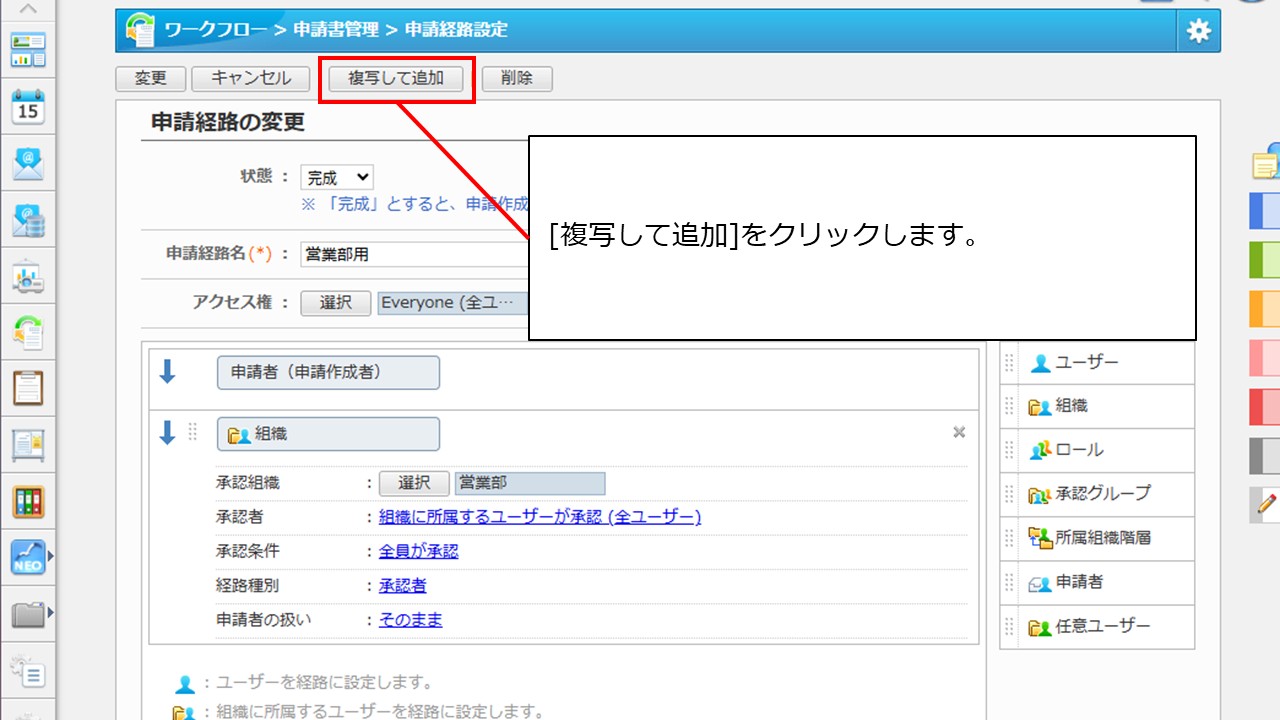Open the portal dashboard icon in sidebar
The width and height of the screenshot is (1280, 720).
(x=28, y=50)
